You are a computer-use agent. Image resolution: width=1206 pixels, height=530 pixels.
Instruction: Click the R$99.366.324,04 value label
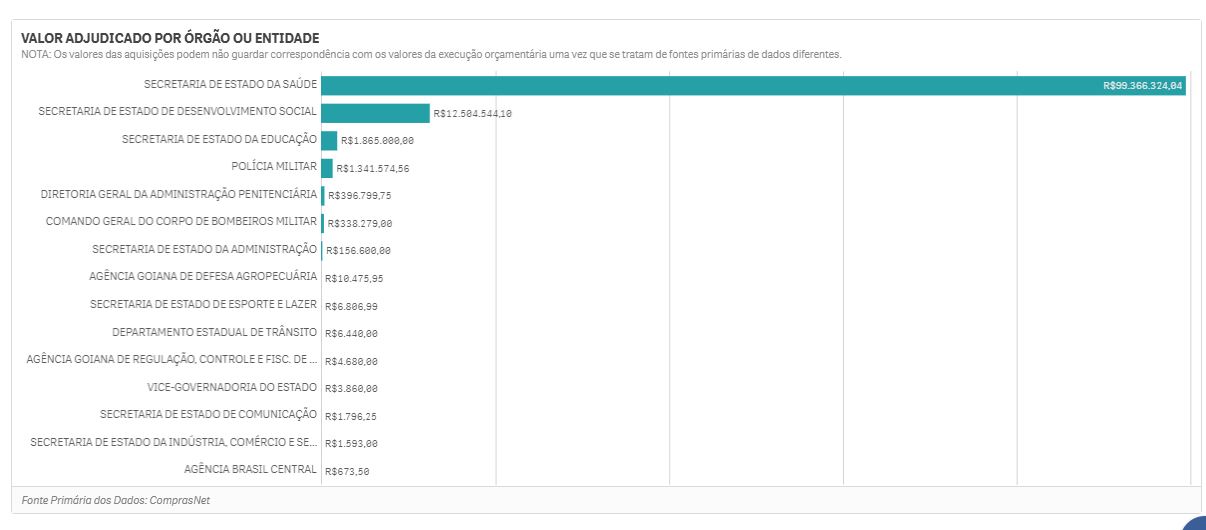tap(1142, 86)
